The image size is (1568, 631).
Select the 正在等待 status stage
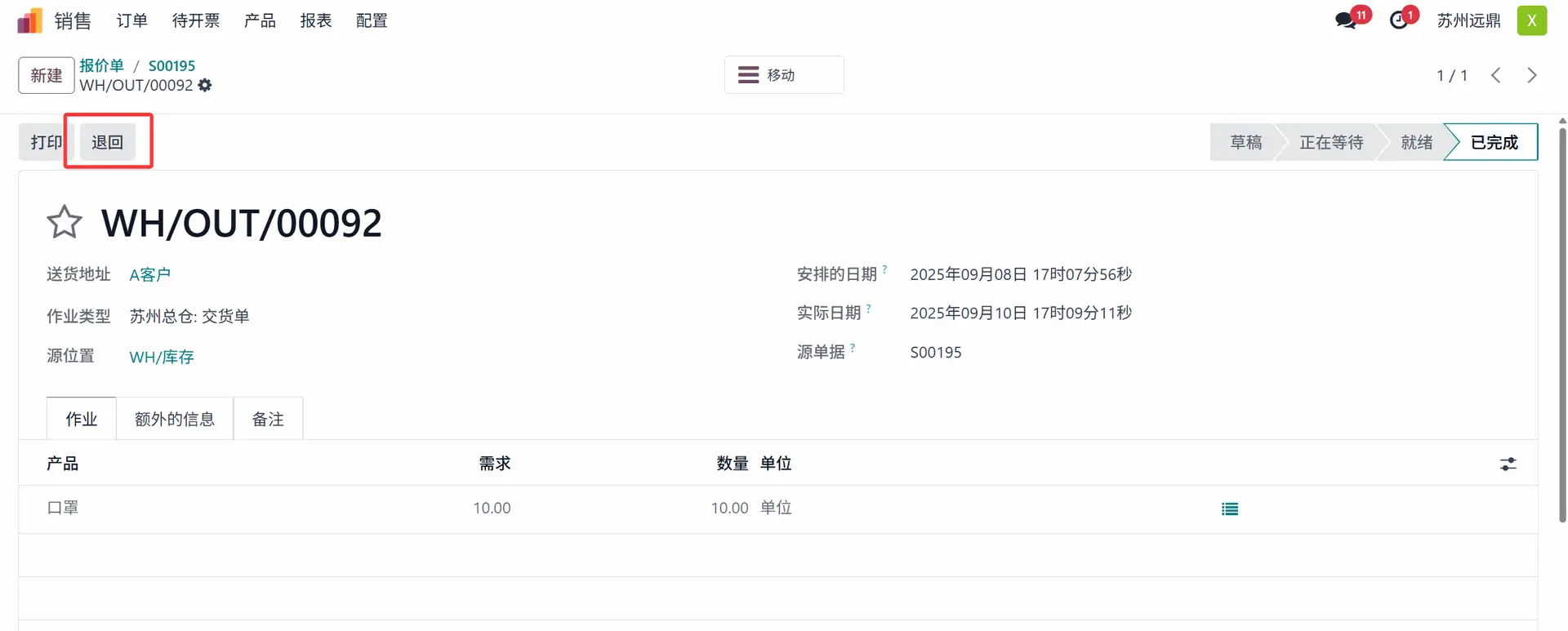click(x=1331, y=142)
